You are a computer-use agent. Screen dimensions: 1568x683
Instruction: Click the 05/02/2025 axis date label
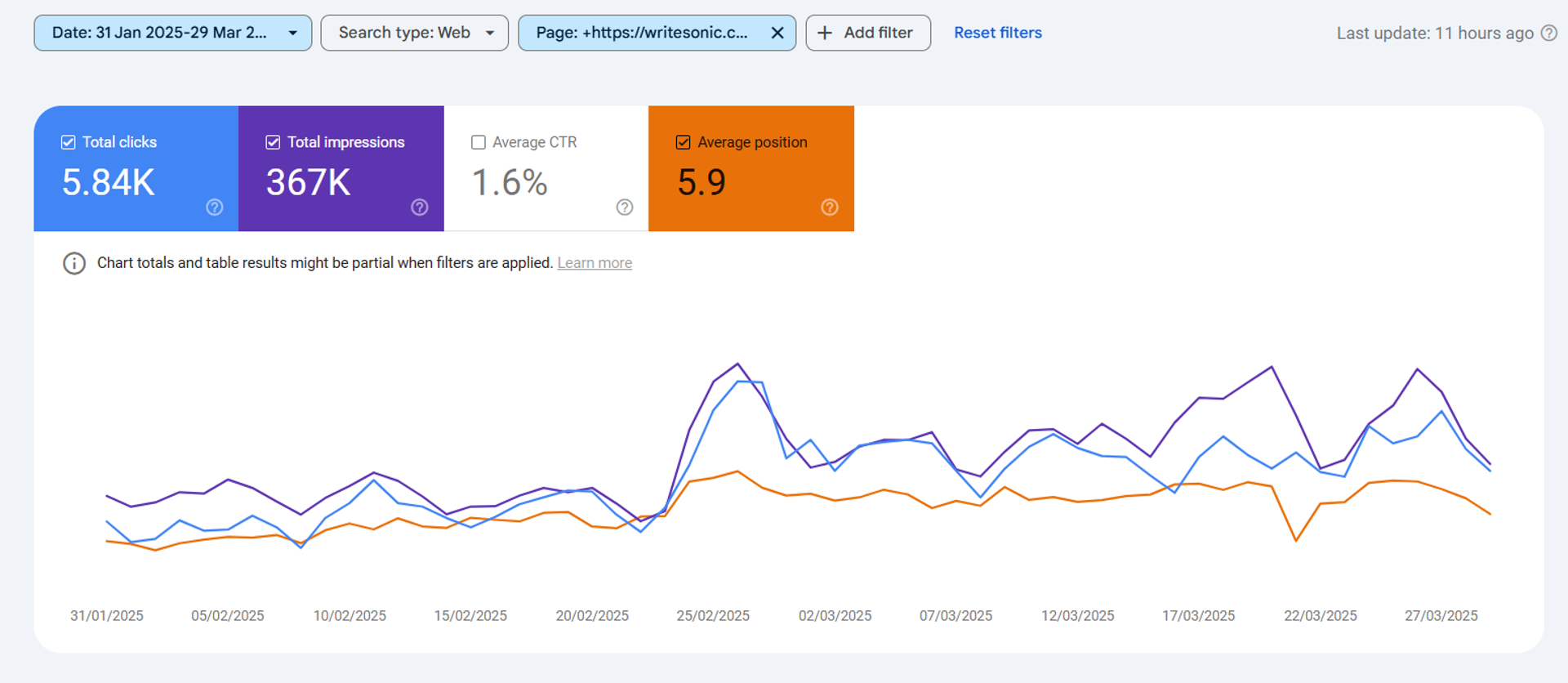tap(228, 616)
